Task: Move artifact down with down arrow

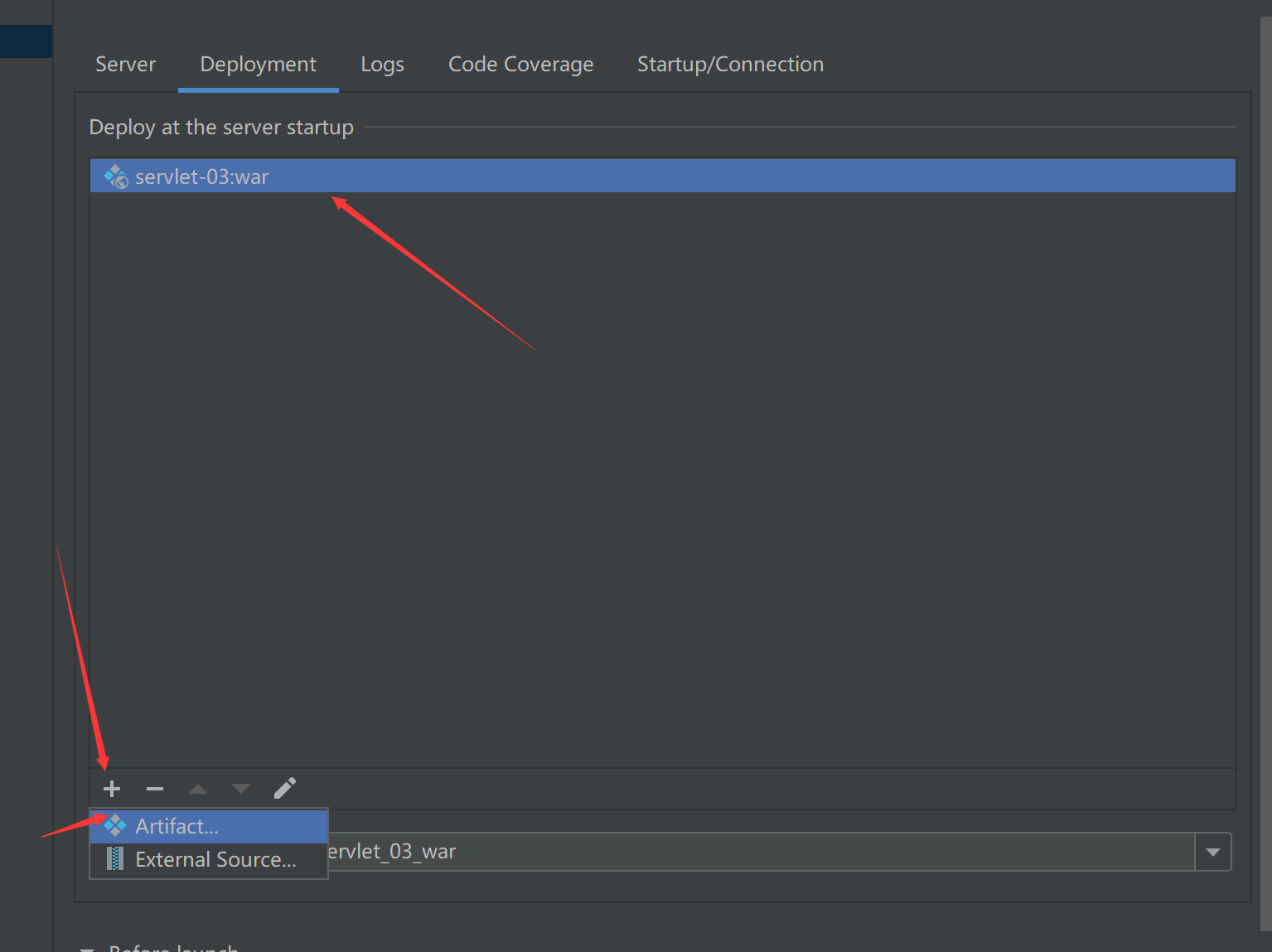Action: [241, 789]
